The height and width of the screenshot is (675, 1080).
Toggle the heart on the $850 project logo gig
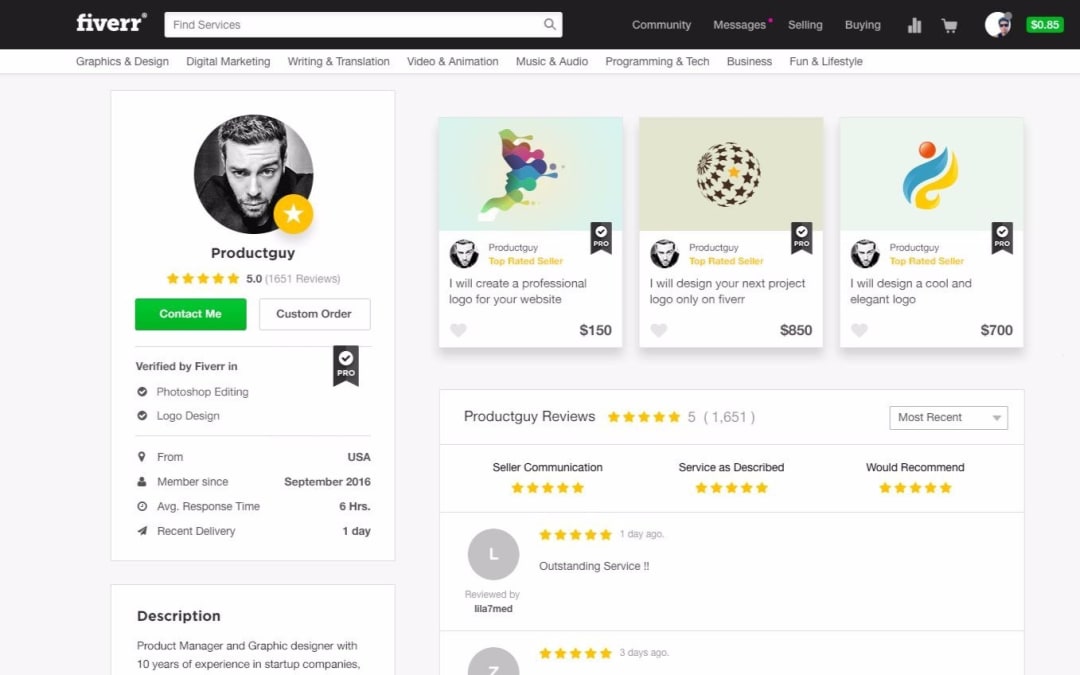click(658, 330)
